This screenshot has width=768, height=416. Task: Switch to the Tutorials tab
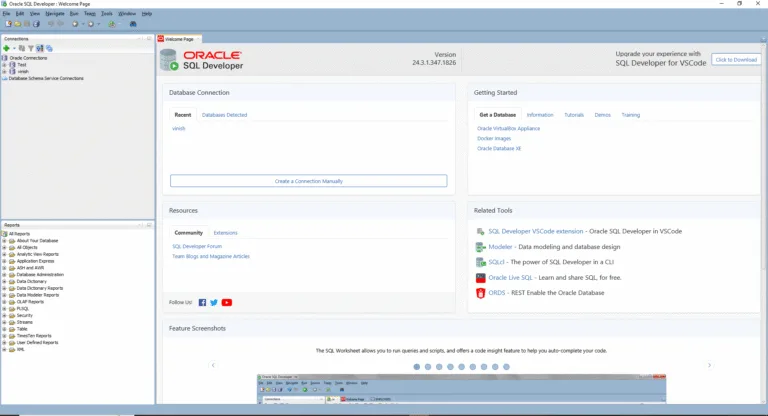click(x=574, y=115)
